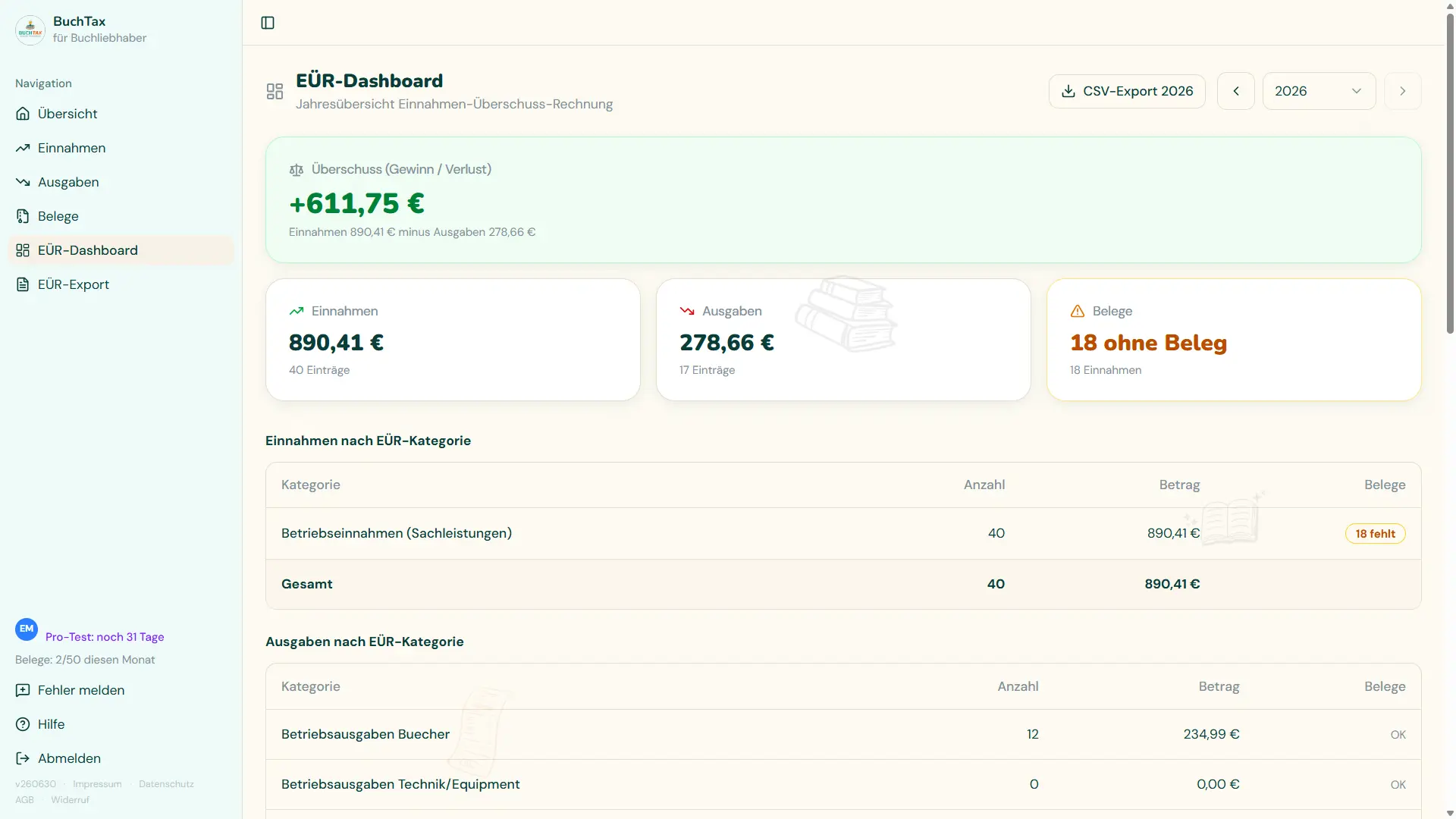Click the EÜR-Dashboard grid icon in sidebar
This screenshot has width=1456, height=819.
[x=23, y=250]
